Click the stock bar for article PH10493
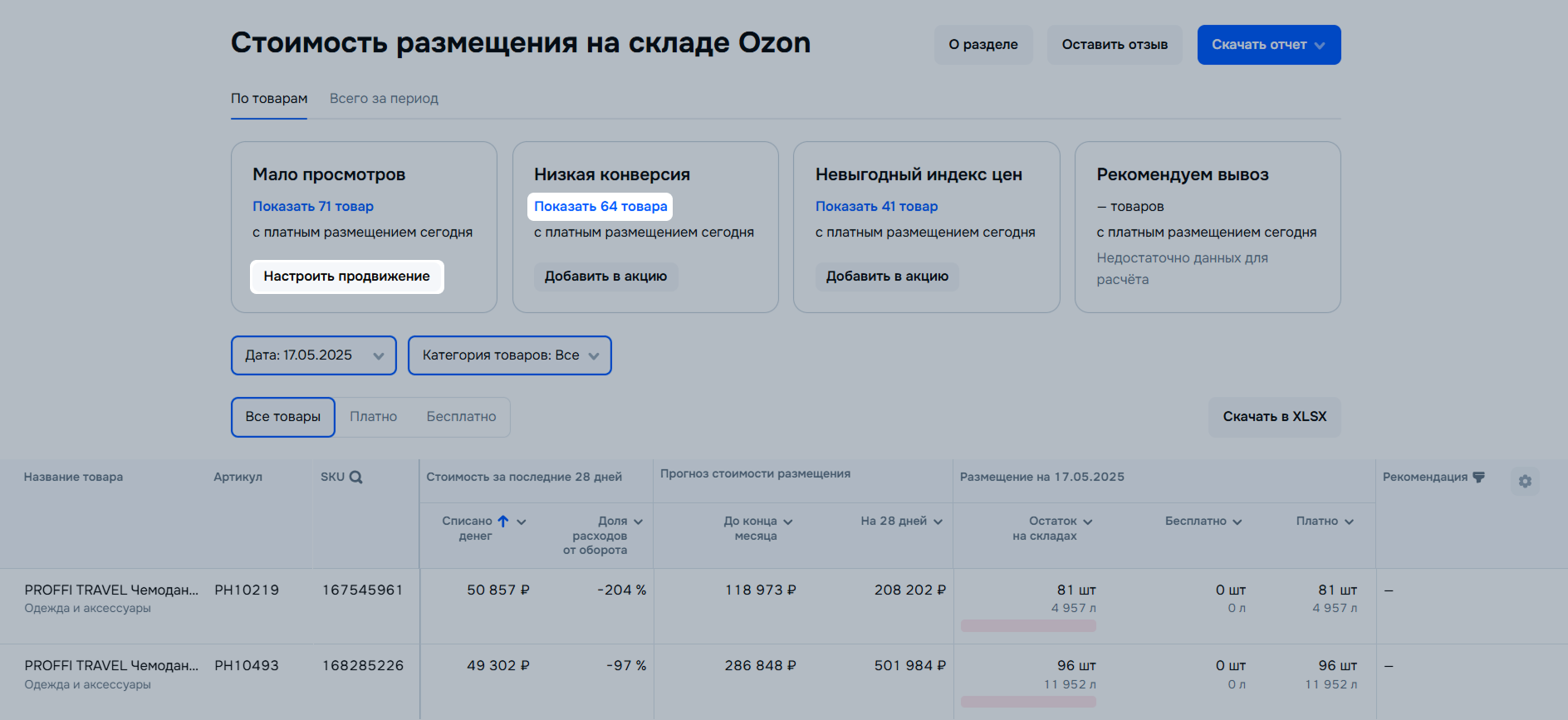The width and height of the screenshot is (1568, 720). coord(1028,702)
